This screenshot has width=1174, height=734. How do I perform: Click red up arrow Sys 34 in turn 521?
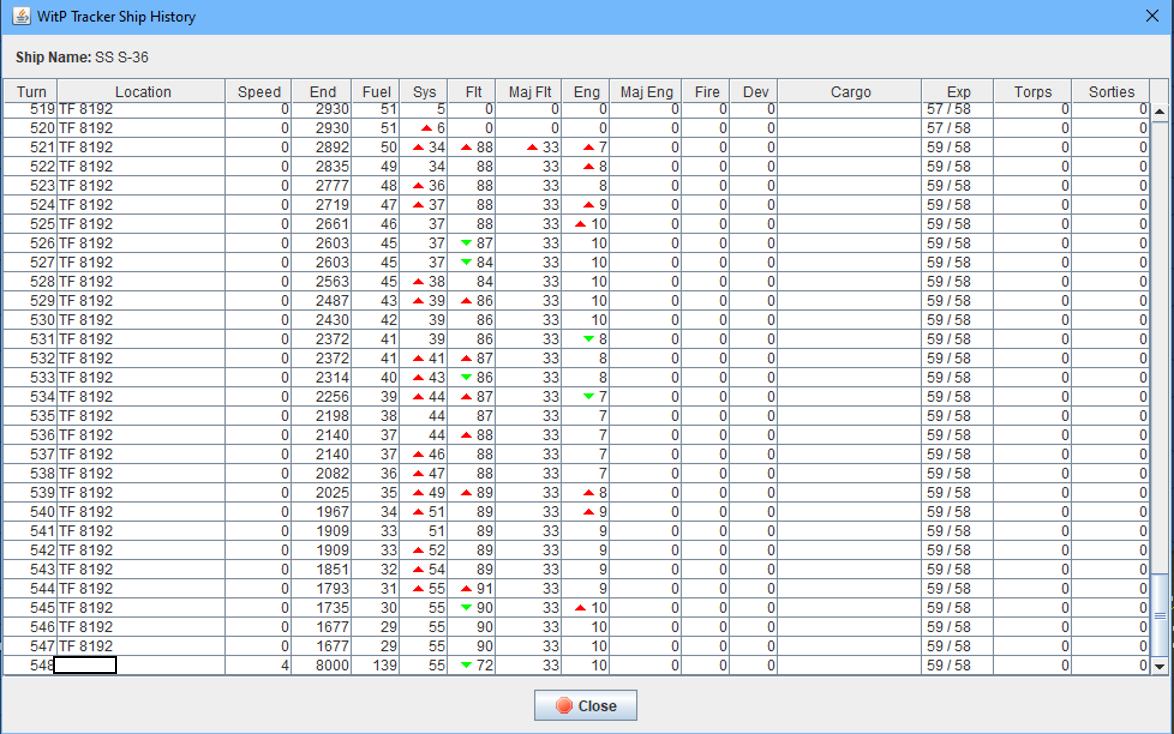tap(419, 148)
